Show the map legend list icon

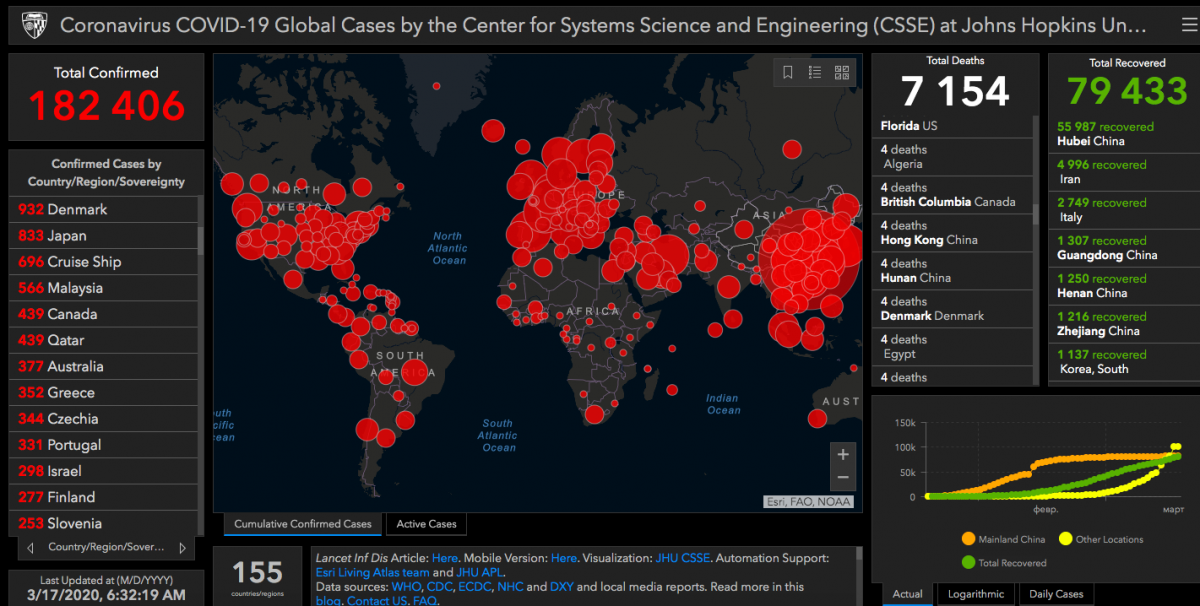click(x=815, y=72)
